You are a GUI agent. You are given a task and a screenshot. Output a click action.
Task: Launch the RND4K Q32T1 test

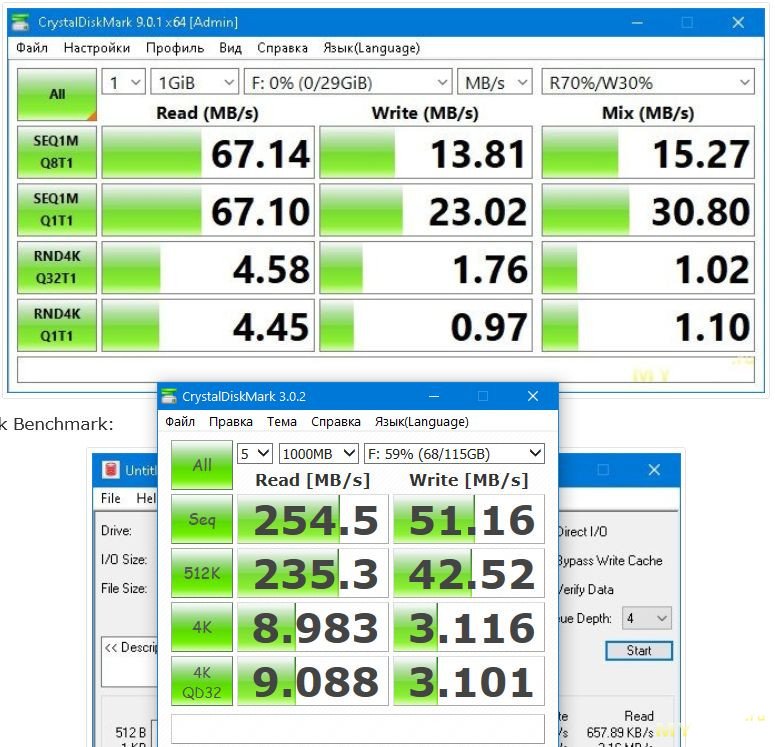[57, 268]
